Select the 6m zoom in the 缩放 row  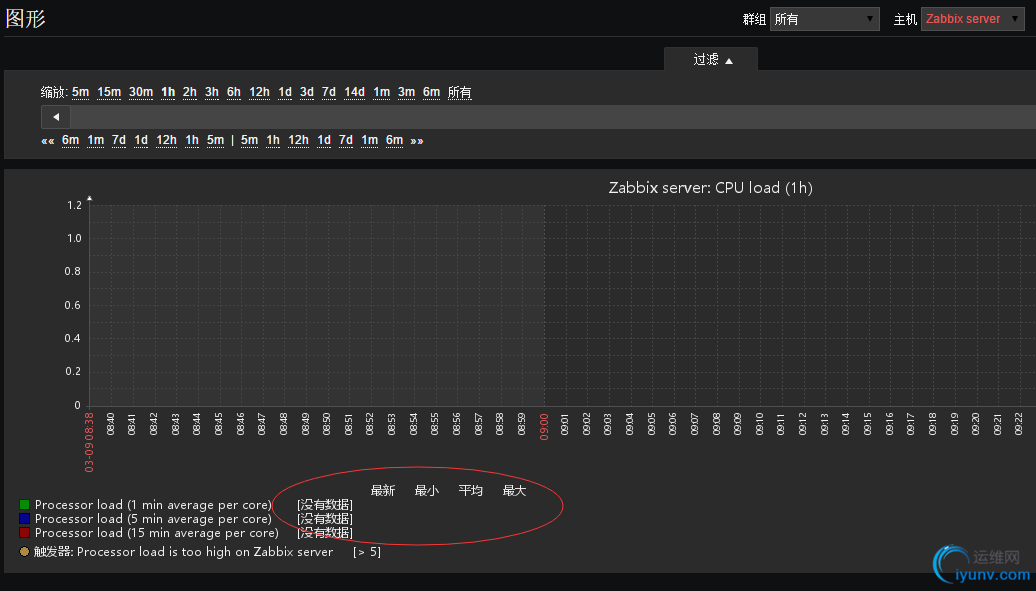point(431,92)
